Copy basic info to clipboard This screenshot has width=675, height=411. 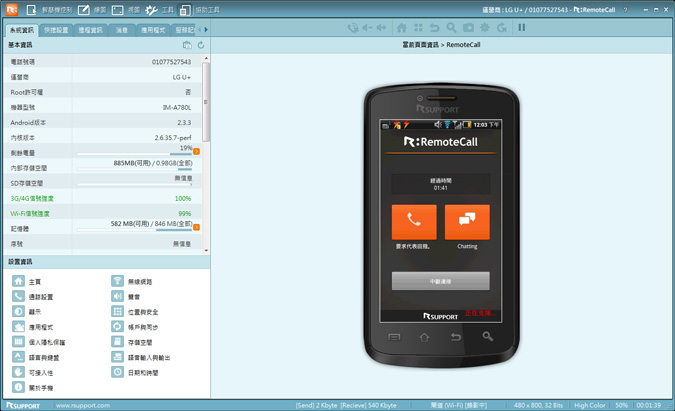tap(187, 45)
